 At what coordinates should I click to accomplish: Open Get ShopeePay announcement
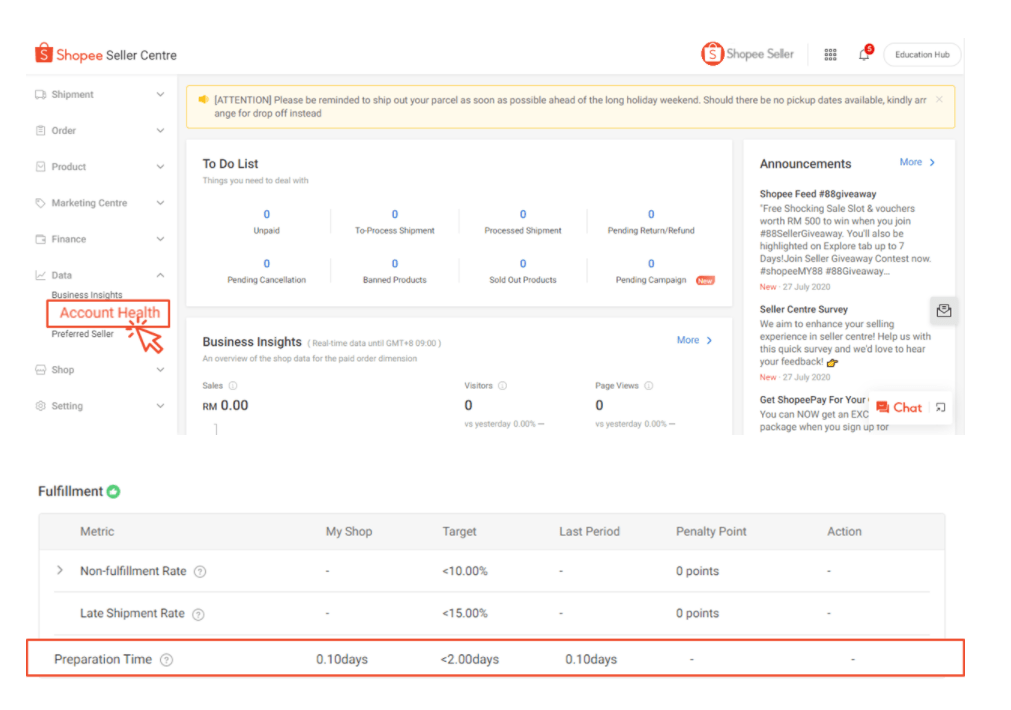point(812,400)
